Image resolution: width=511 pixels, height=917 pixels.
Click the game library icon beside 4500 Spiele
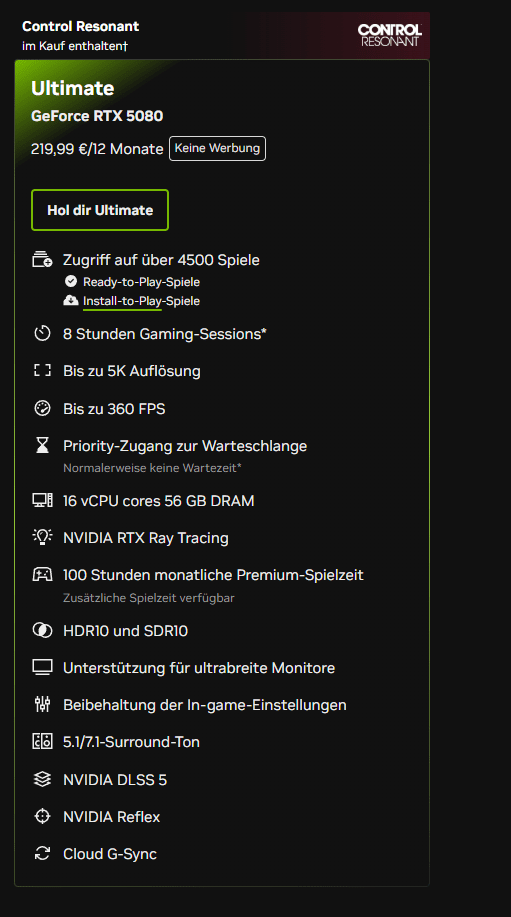42,259
